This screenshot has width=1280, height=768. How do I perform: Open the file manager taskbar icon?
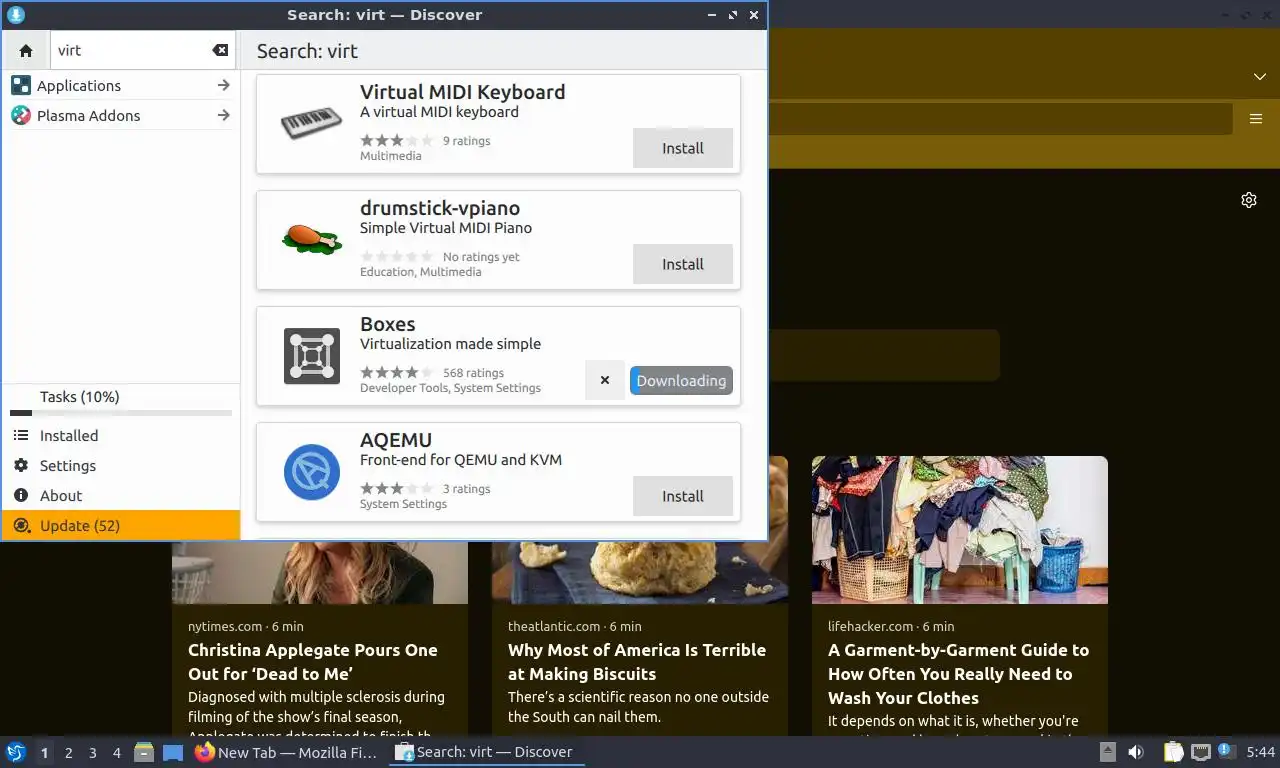tap(144, 752)
